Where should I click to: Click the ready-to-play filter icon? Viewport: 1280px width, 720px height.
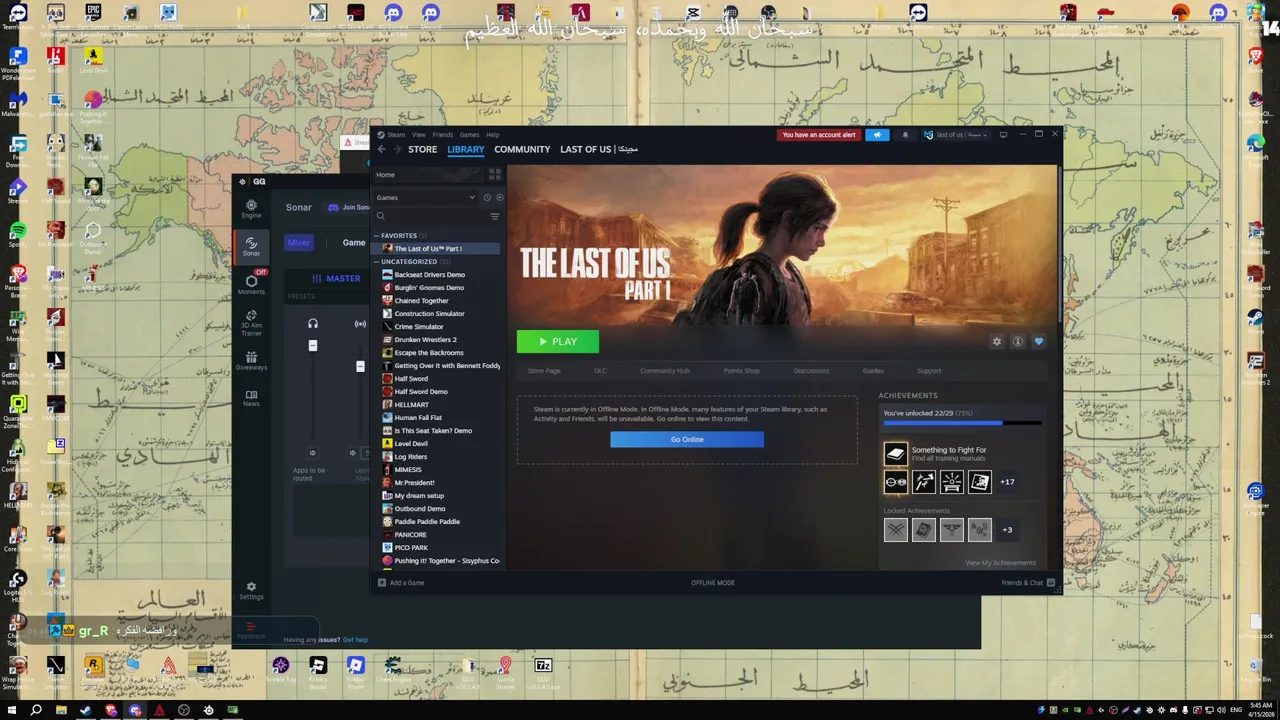499,197
